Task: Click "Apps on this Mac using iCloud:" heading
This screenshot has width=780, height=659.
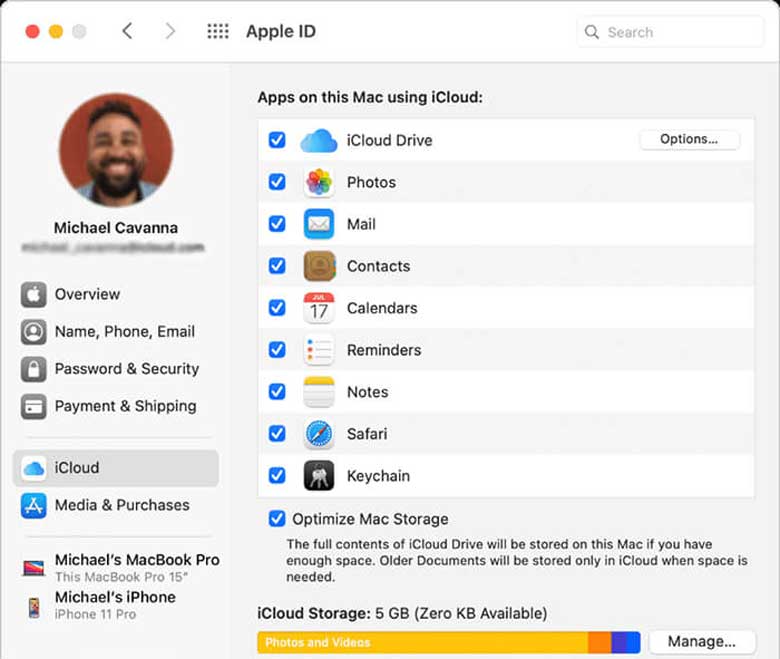Action: pyautogui.click(x=370, y=97)
